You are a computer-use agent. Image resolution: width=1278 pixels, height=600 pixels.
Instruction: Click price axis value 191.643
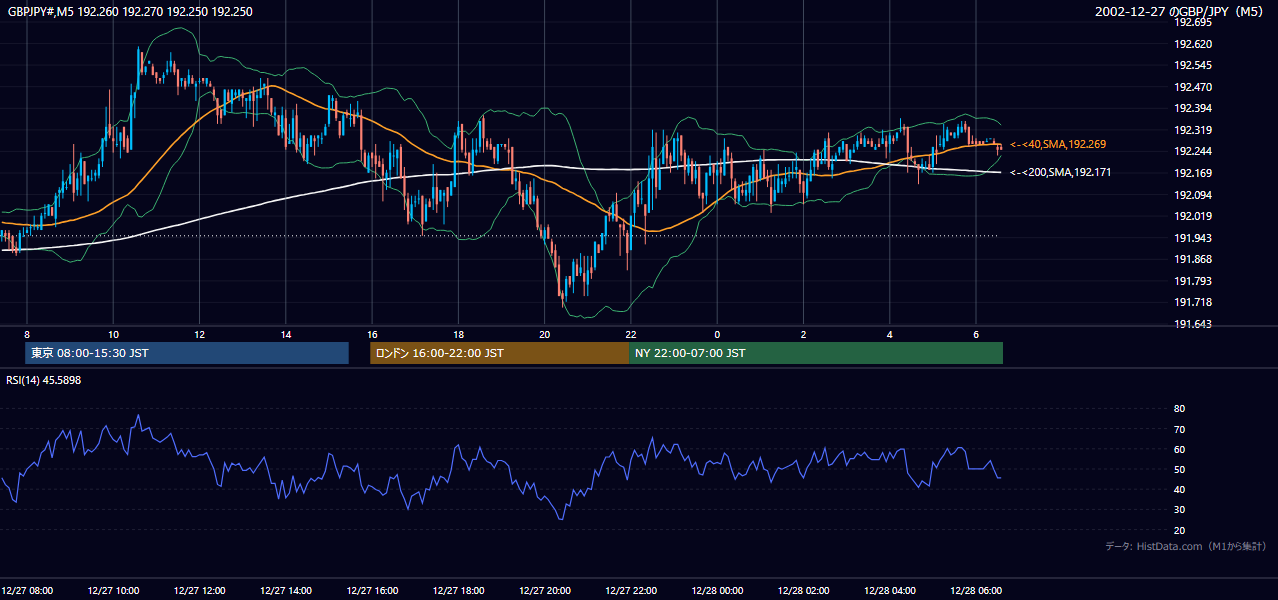coord(1193,324)
